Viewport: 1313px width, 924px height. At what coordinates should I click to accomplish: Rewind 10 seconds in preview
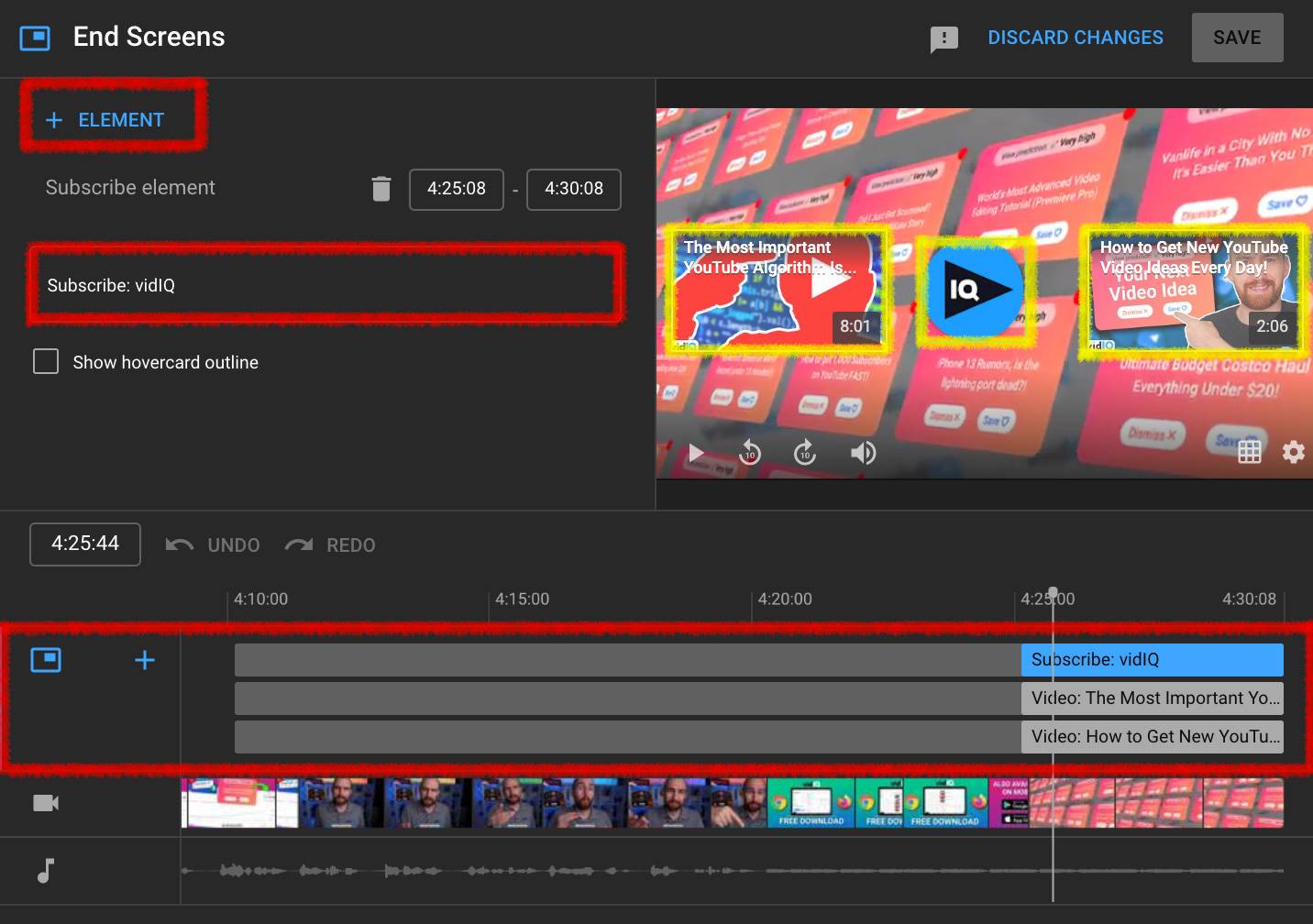(x=750, y=453)
